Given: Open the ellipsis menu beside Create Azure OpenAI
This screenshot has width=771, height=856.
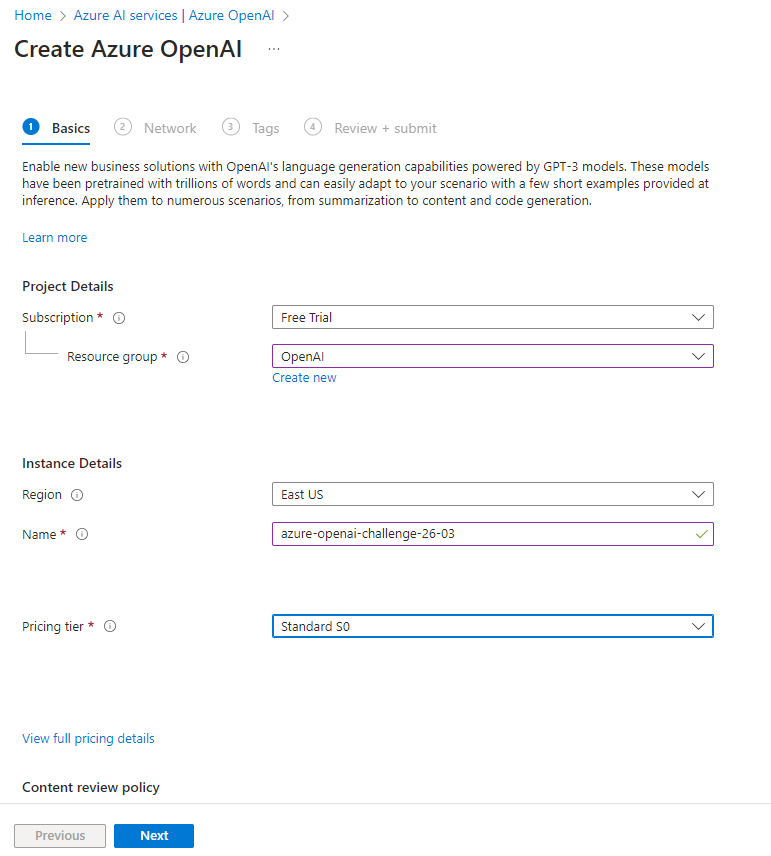Looking at the screenshot, I should click(274, 49).
